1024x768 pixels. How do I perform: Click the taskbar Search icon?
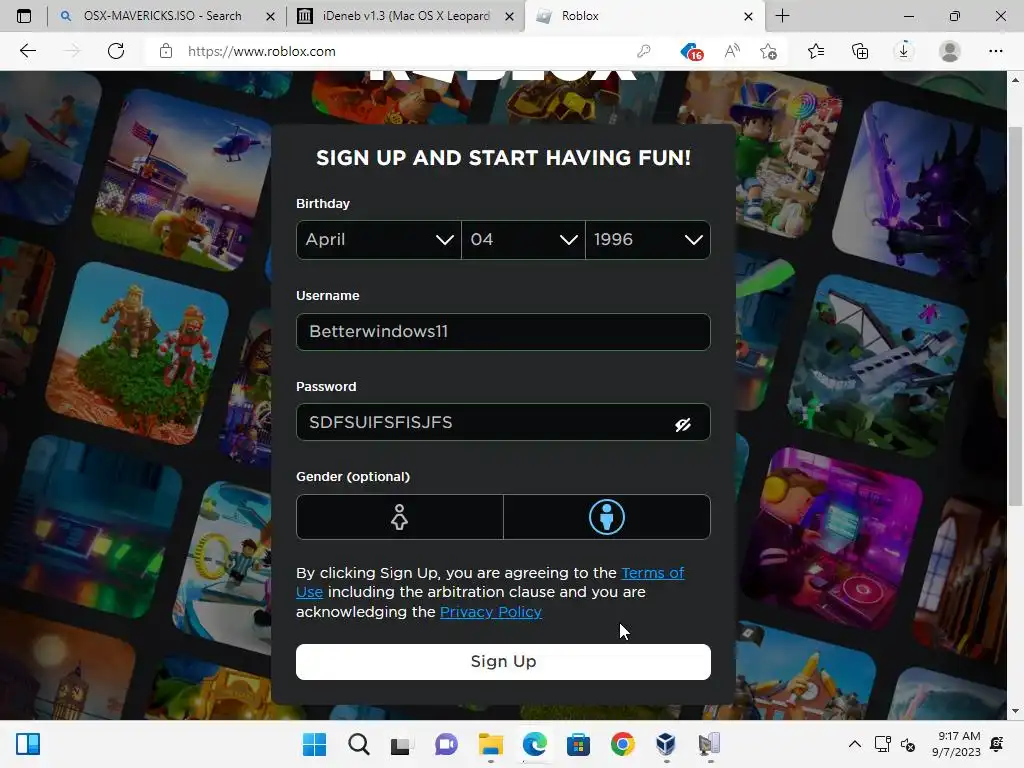(359, 744)
